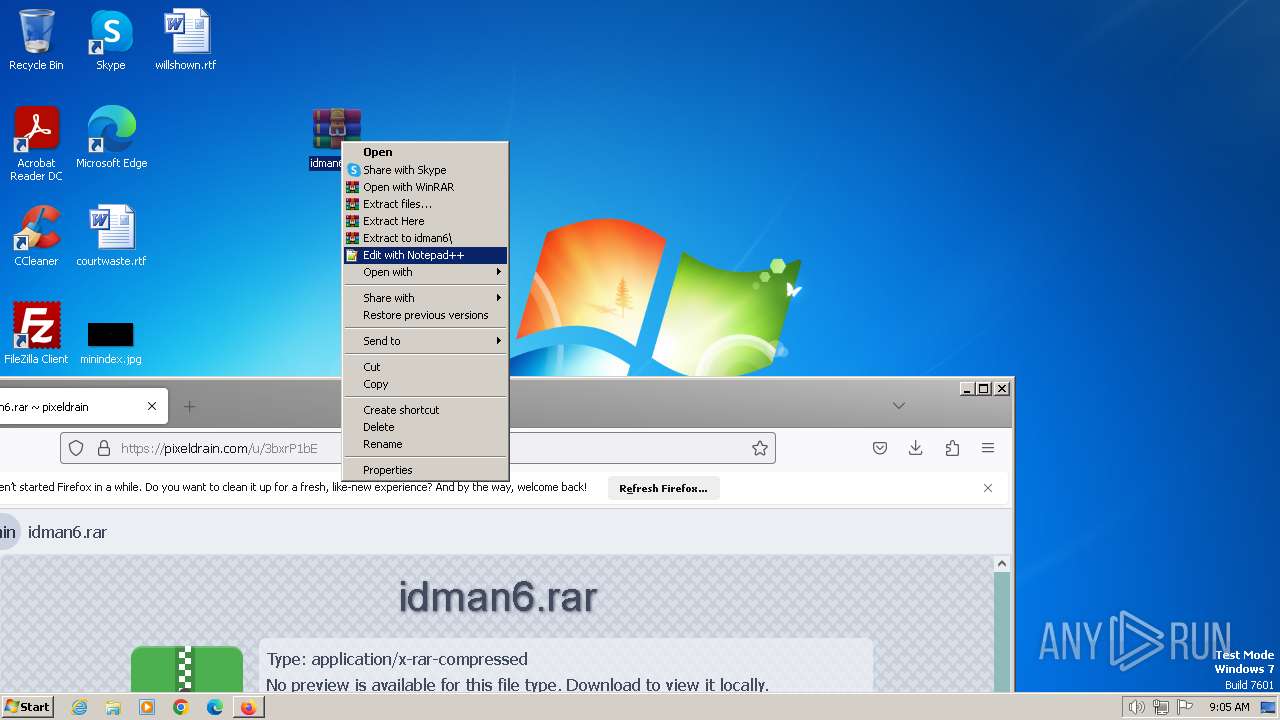
Task: Choose Delete in the context menu
Action: [x=425, y=427]
